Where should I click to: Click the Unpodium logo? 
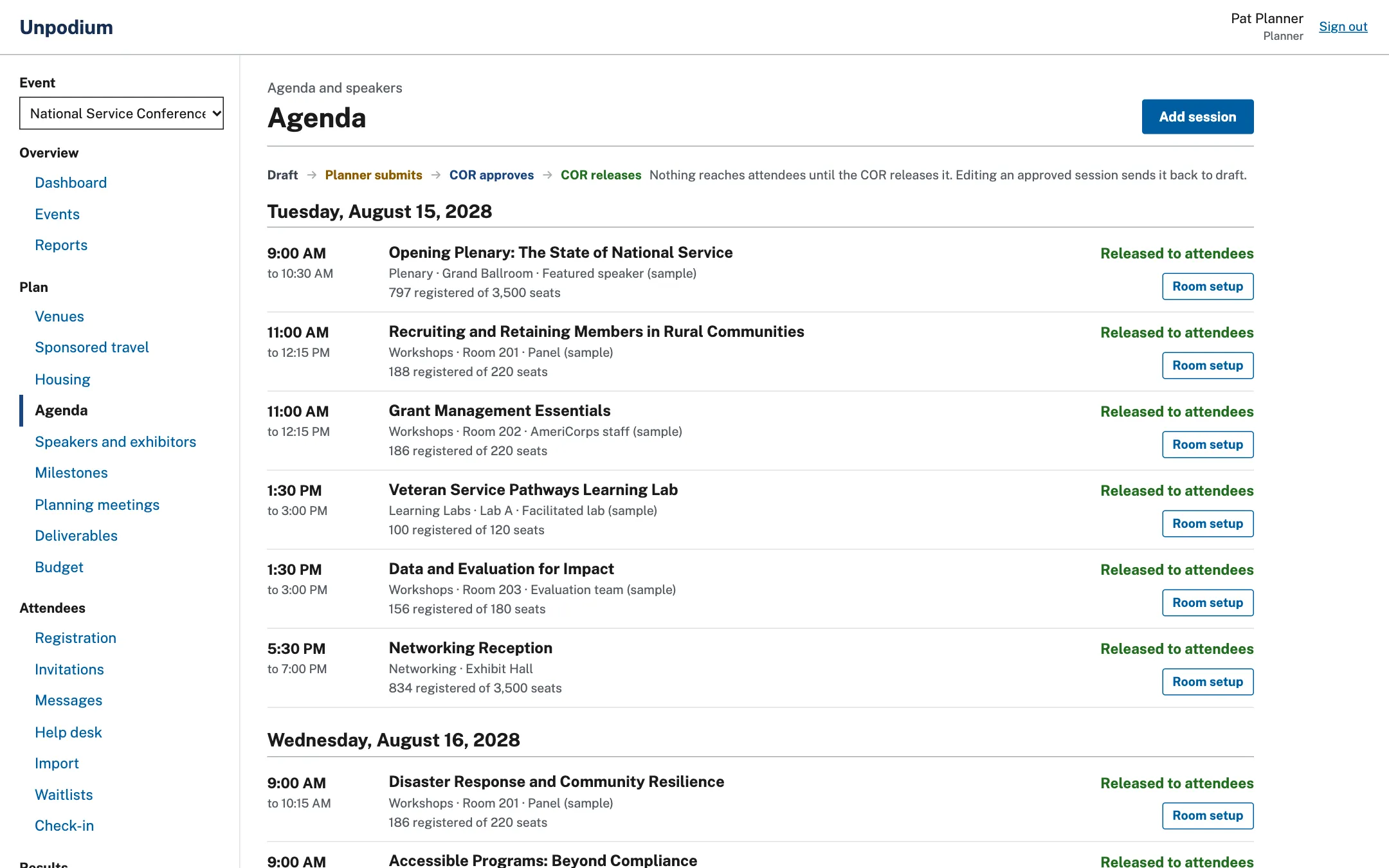(66, 27)
